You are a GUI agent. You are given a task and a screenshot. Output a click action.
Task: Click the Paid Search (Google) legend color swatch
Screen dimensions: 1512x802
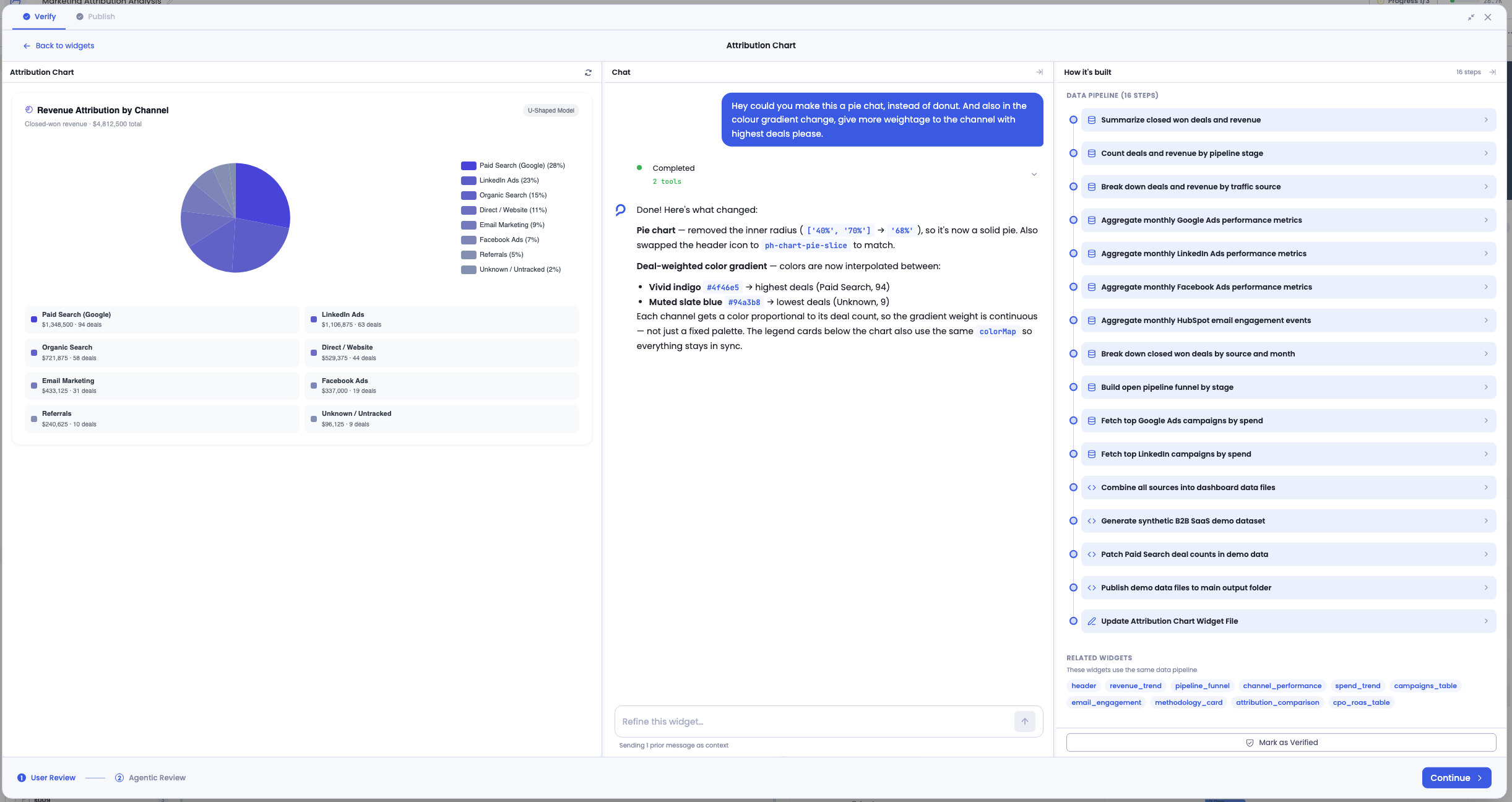pos(469,166)
